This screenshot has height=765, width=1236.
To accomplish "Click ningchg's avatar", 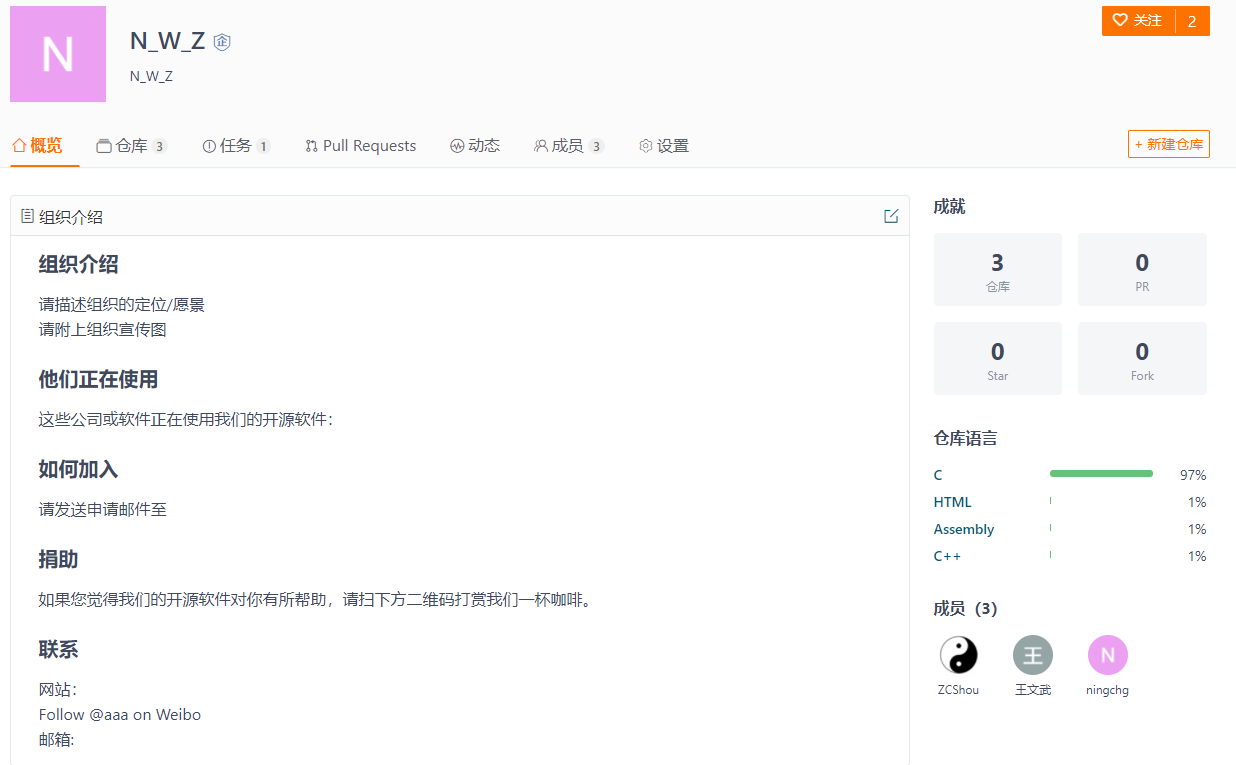I will pos(1107,655).
